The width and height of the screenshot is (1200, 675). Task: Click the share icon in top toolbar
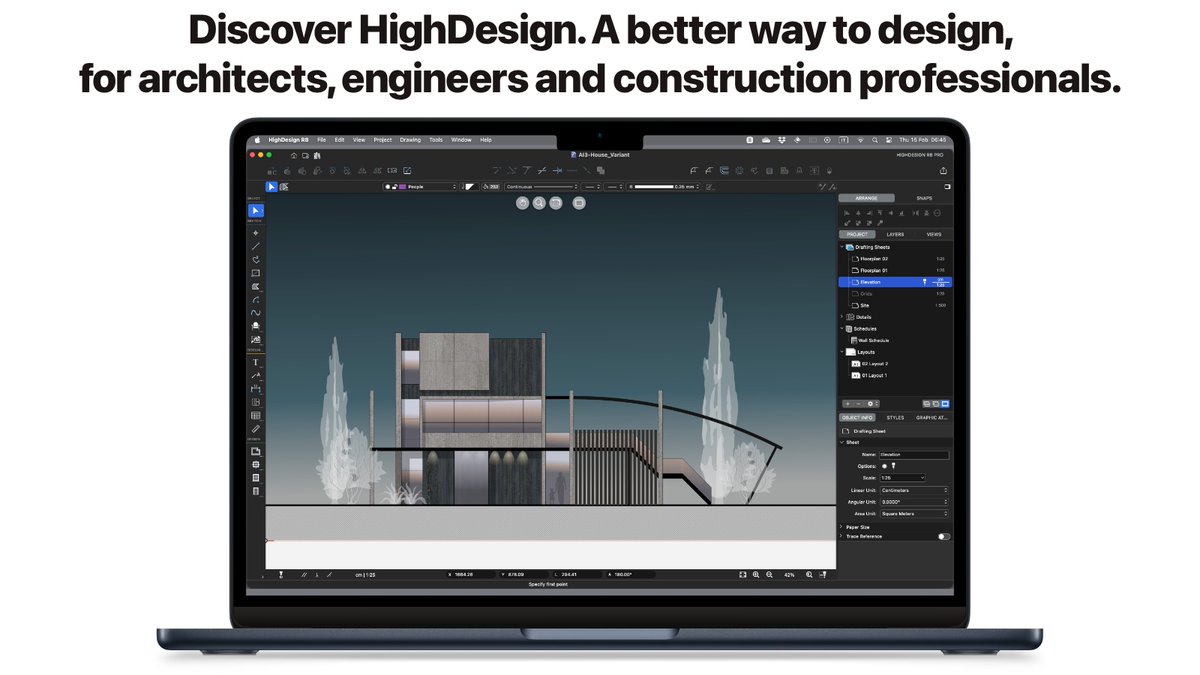[x=943, y=171]
